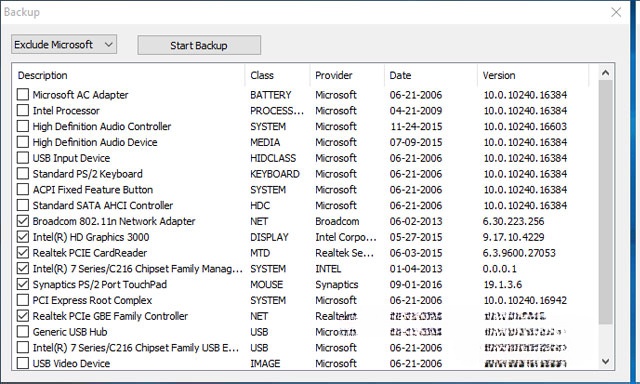Click the IMAGE class cell
This screenshot has width=640, height=384.
click(265, 363)
